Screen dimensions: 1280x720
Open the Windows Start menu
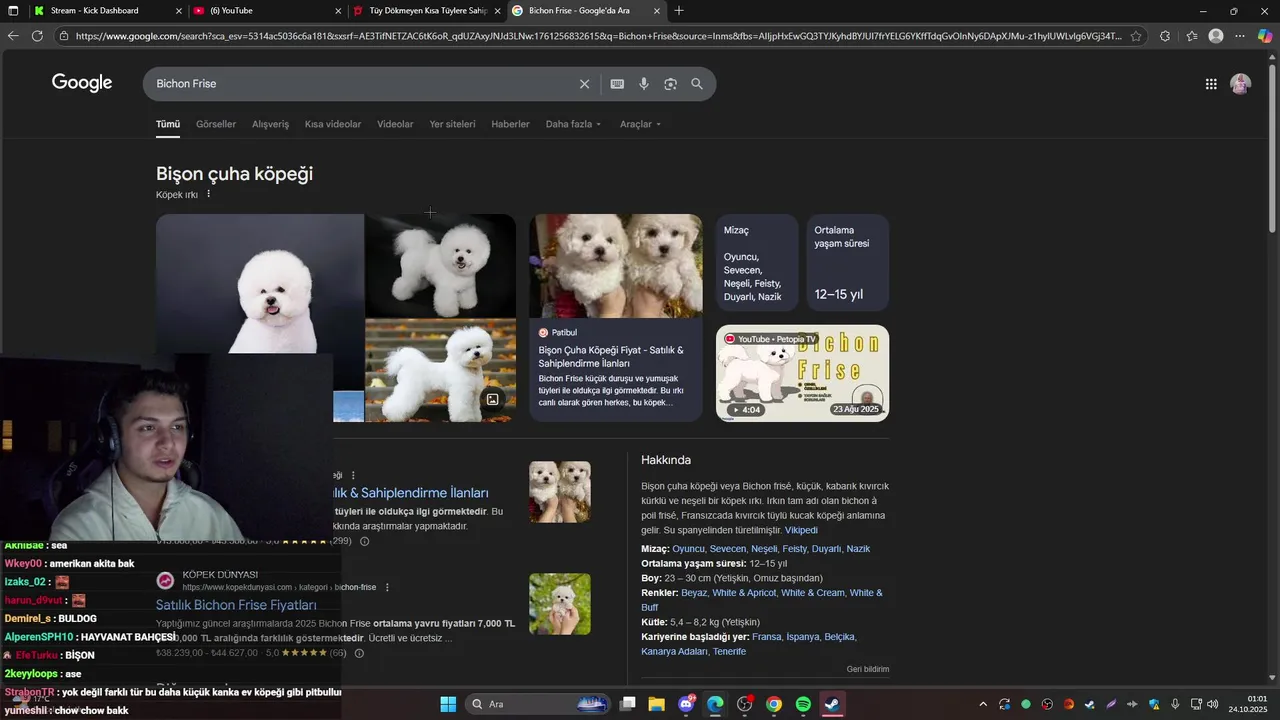tap(448, 704)
